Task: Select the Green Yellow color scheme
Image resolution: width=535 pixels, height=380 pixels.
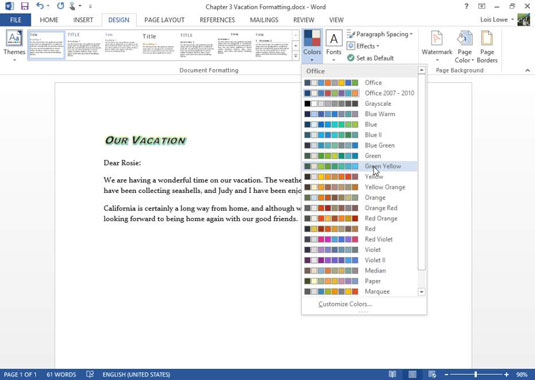Action: (x=360, y=166)
